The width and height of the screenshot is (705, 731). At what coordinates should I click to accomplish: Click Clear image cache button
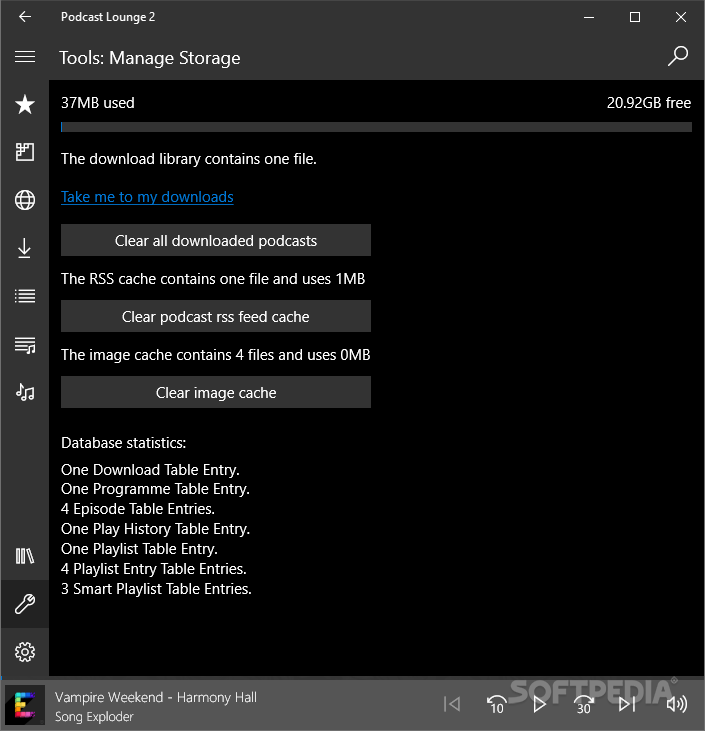click(216, 392)
